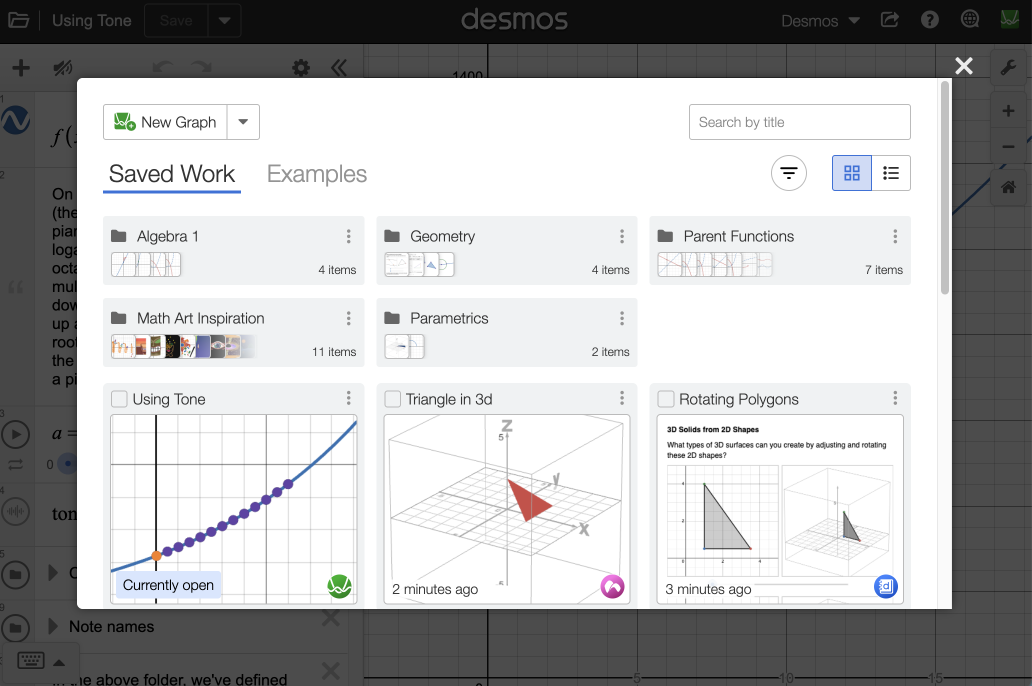Click the mute audio trace icon
Image resolution: width=1032 pixels, height=686 pixels.
pyautogui.click(x=63, y=68)
